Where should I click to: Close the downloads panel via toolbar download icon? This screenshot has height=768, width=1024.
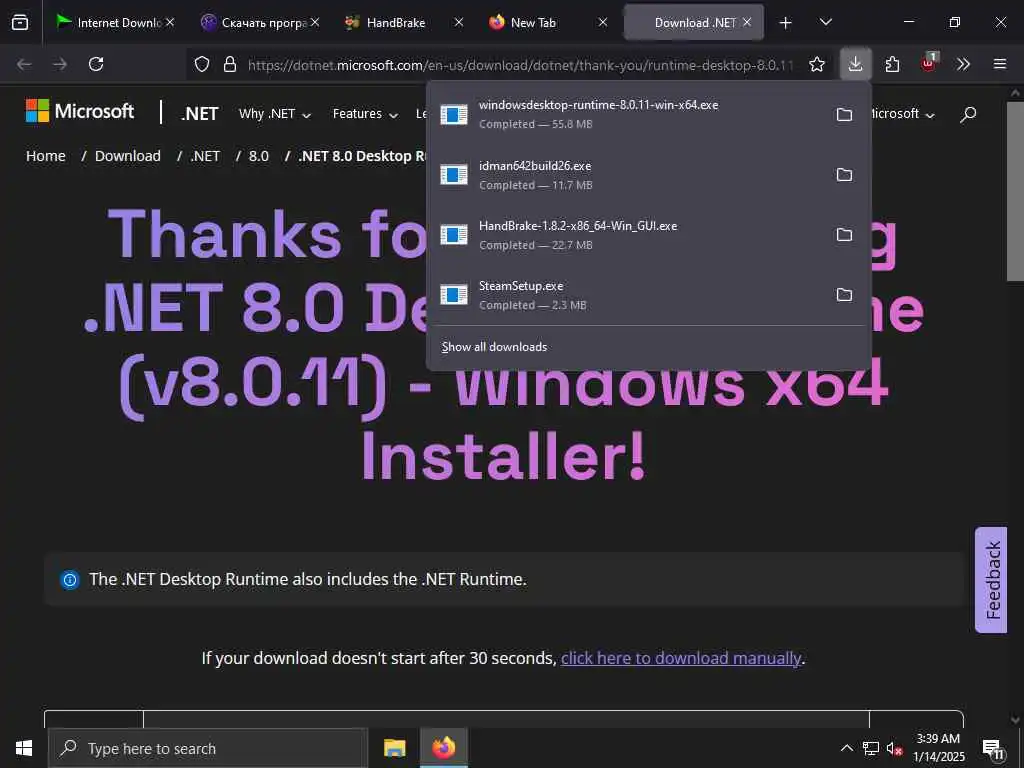tap(855, 64)
